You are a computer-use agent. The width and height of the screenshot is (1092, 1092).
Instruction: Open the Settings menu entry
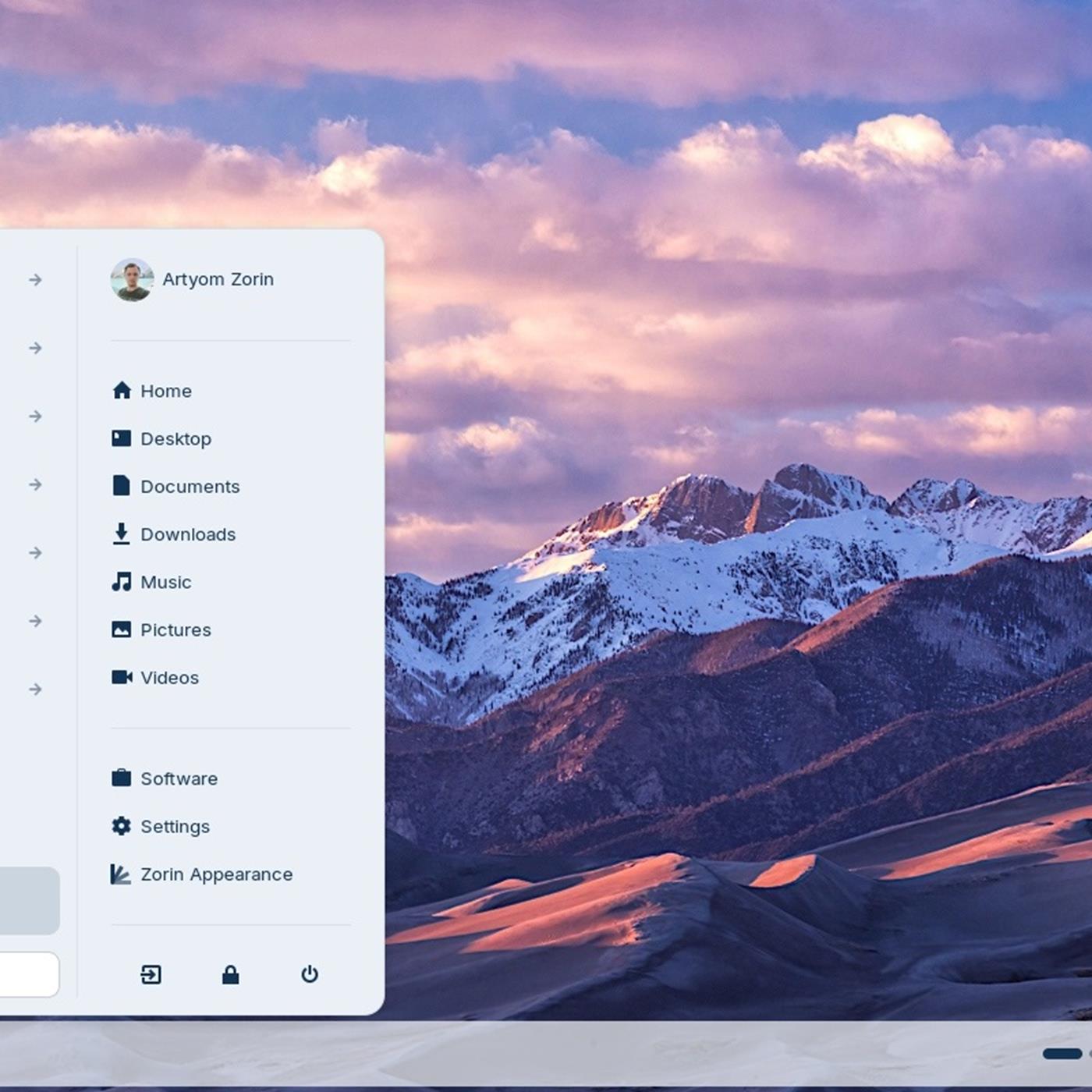tap(175, 826)
